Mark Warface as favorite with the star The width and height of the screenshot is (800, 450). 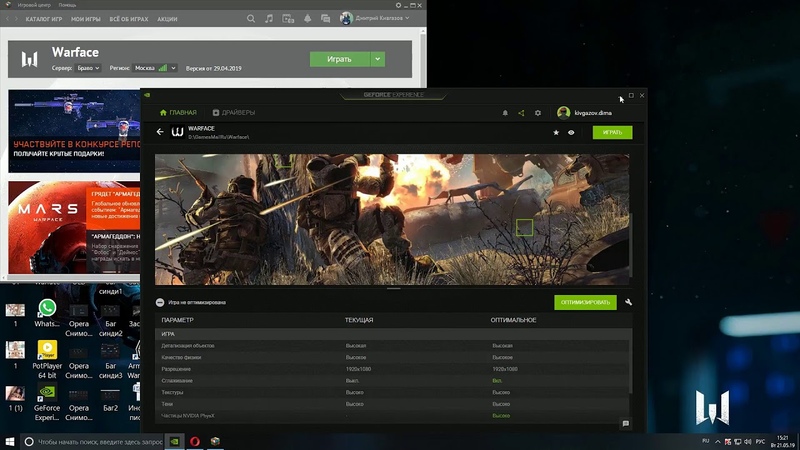tap(556, 133)
